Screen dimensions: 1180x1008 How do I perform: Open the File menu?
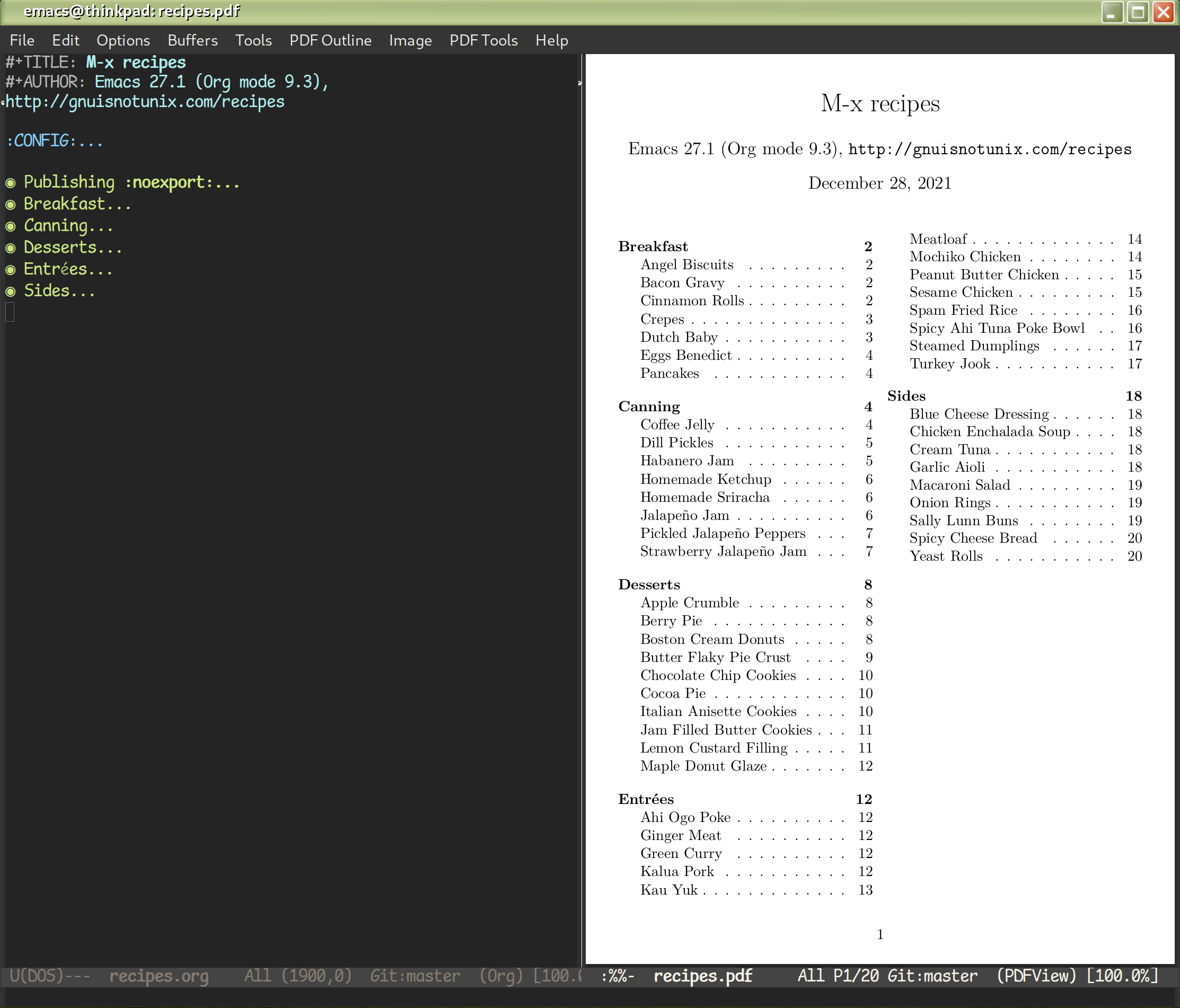[x=22, y=40]
